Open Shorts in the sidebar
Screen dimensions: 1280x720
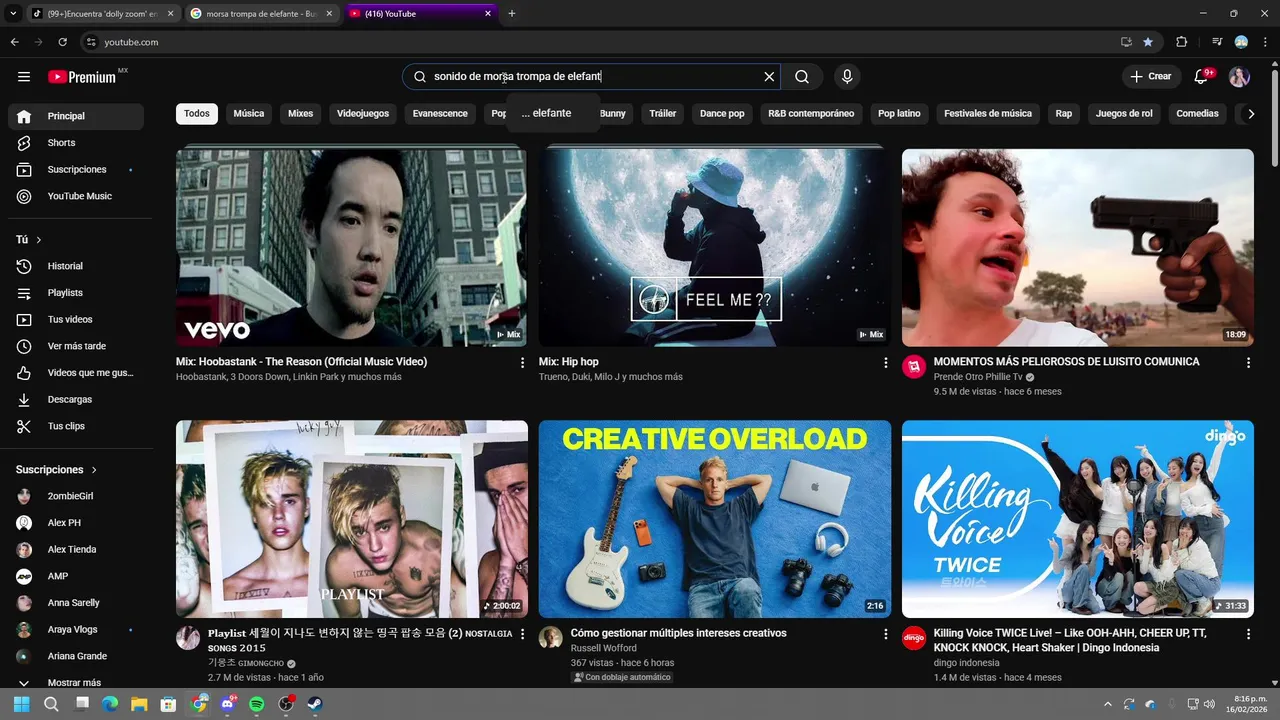(x=76, y=143)
